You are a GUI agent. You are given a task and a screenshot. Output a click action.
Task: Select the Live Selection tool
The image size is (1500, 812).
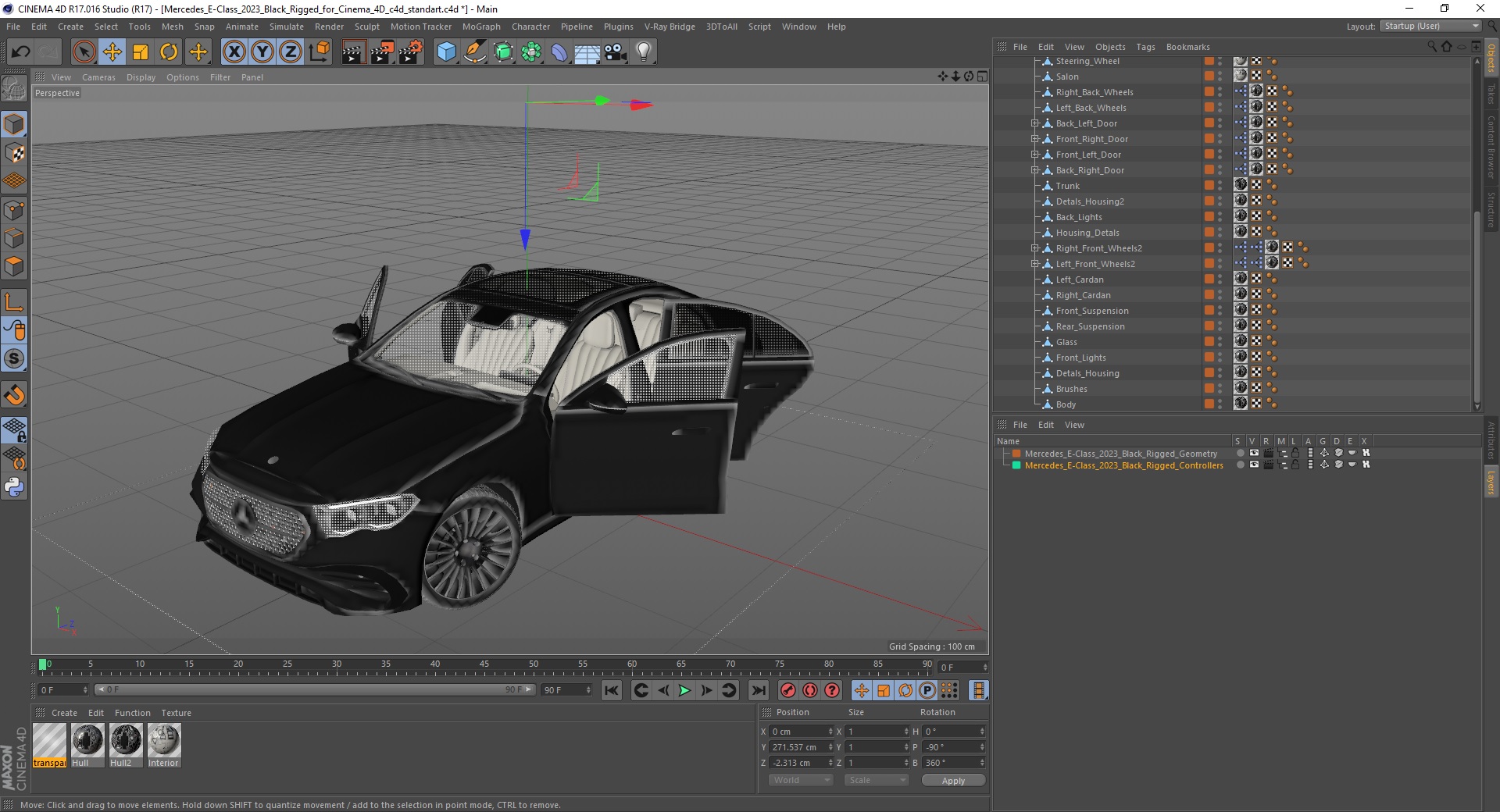pos(84,52)
